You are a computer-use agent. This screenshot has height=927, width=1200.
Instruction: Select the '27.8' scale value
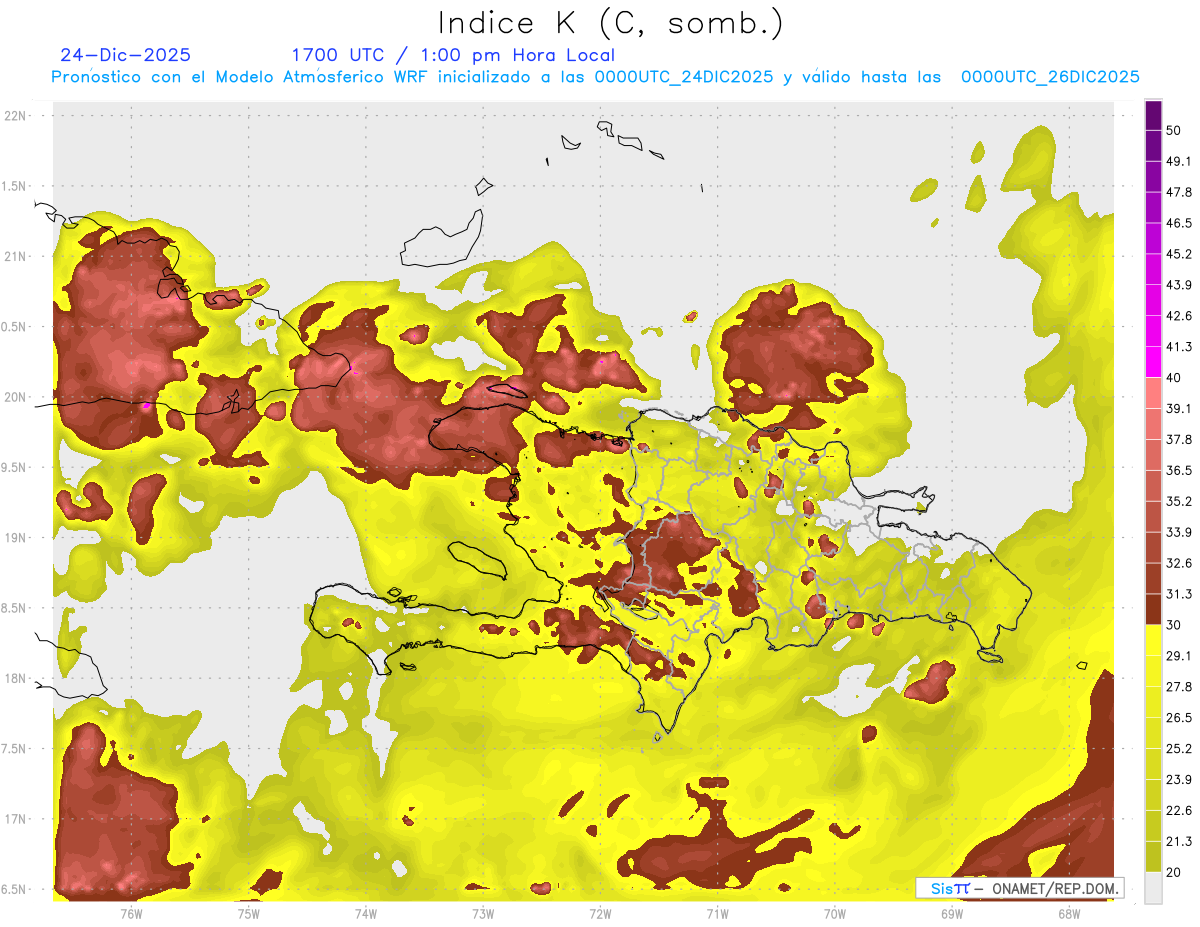tap(1179, 686)
